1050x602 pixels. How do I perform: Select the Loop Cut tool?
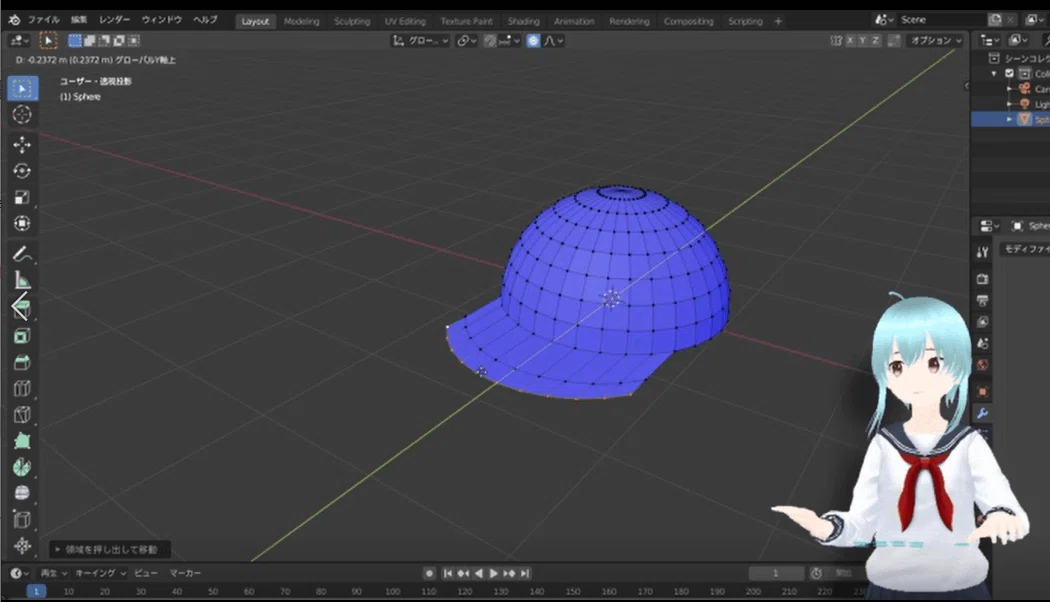[x=22, y=388]
